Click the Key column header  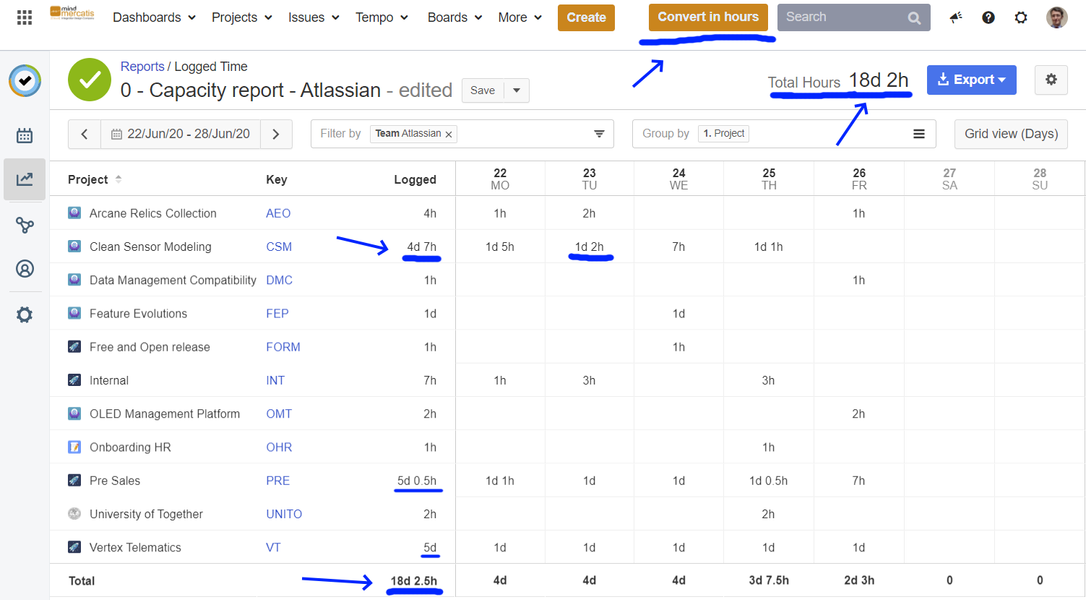276,179
